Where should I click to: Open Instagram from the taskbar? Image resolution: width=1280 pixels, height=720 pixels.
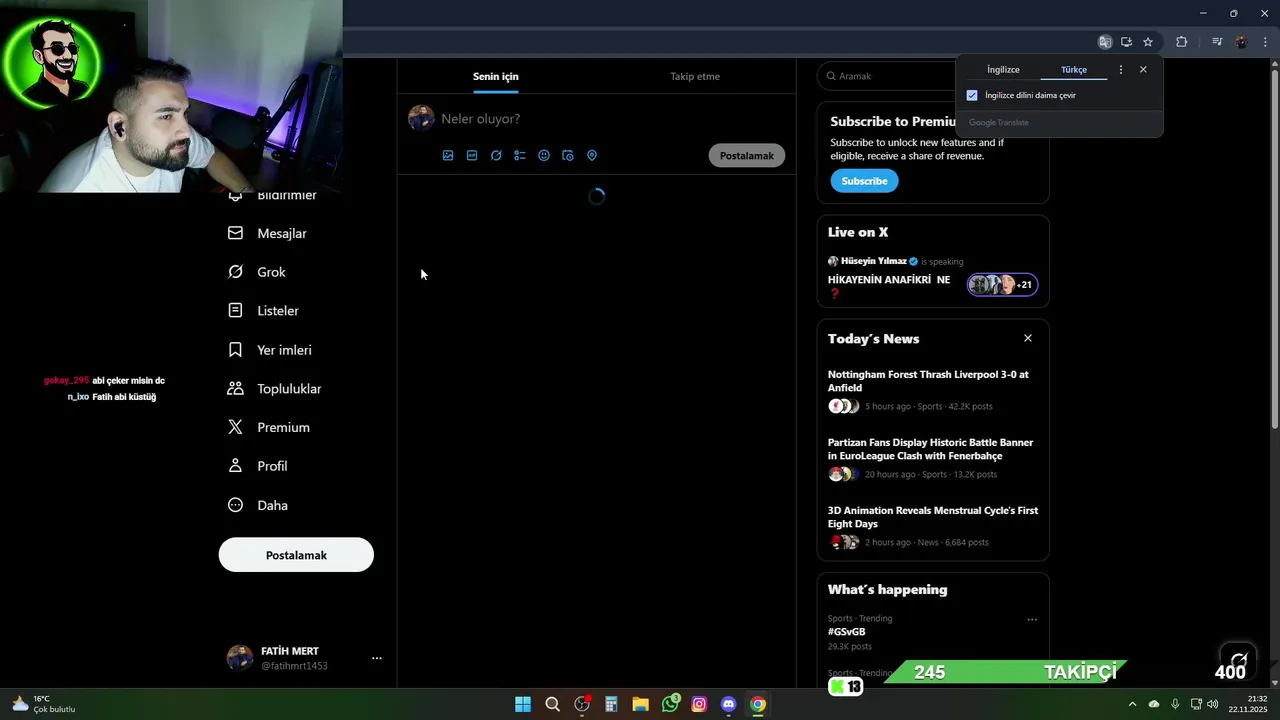(x=700, y=704)
